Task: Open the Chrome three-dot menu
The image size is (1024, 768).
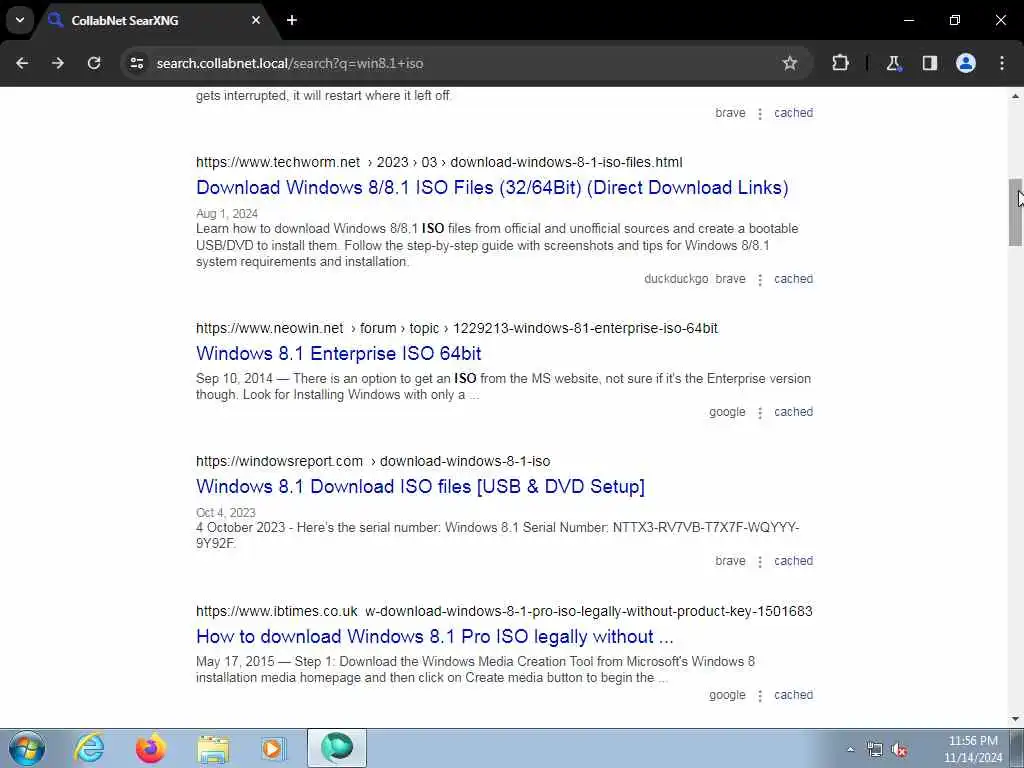Action: (1002, 63)
